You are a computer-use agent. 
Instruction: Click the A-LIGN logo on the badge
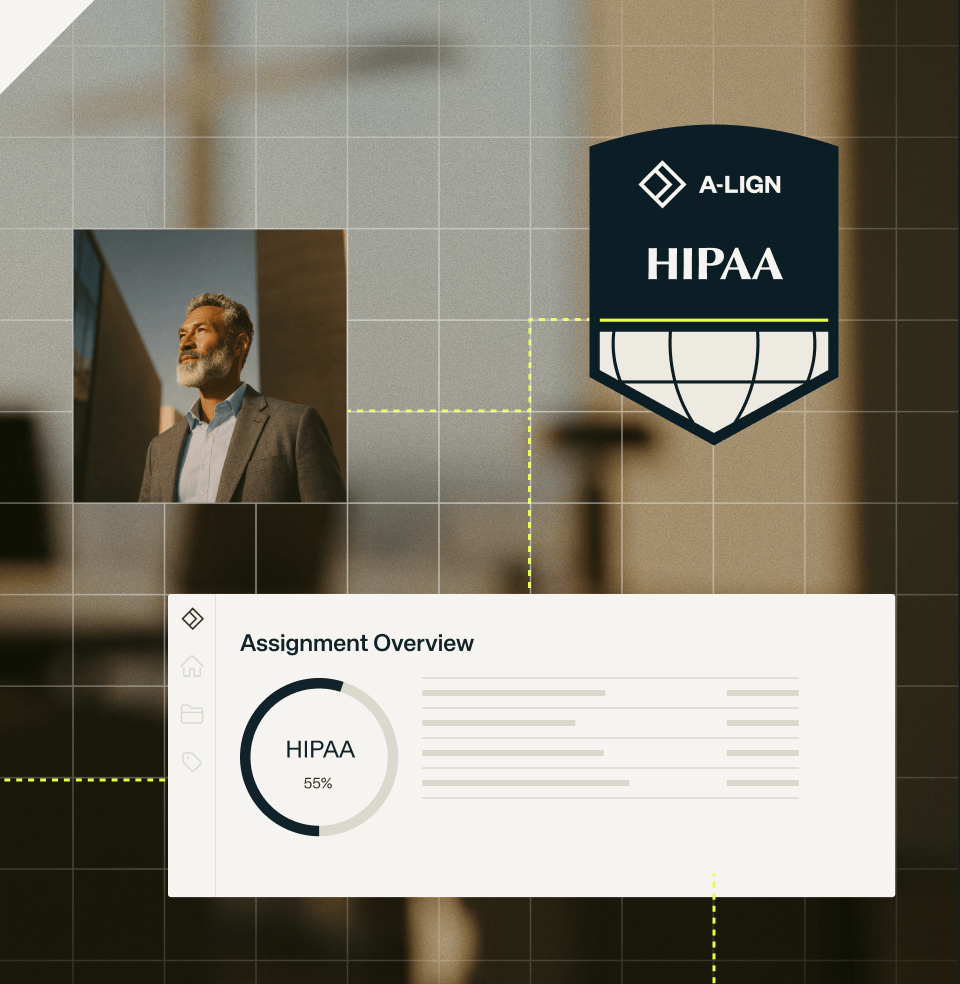710,184
